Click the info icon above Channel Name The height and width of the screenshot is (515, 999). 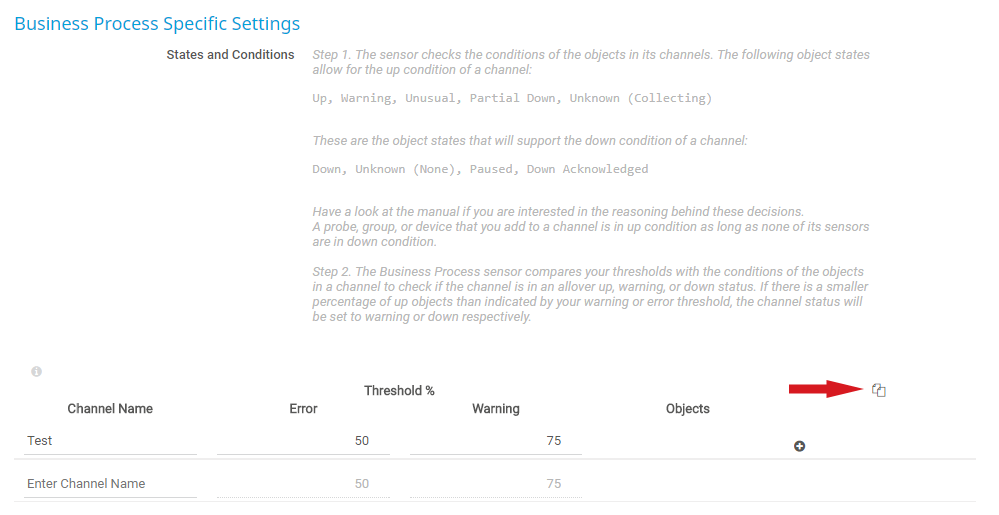coord(37,372)
